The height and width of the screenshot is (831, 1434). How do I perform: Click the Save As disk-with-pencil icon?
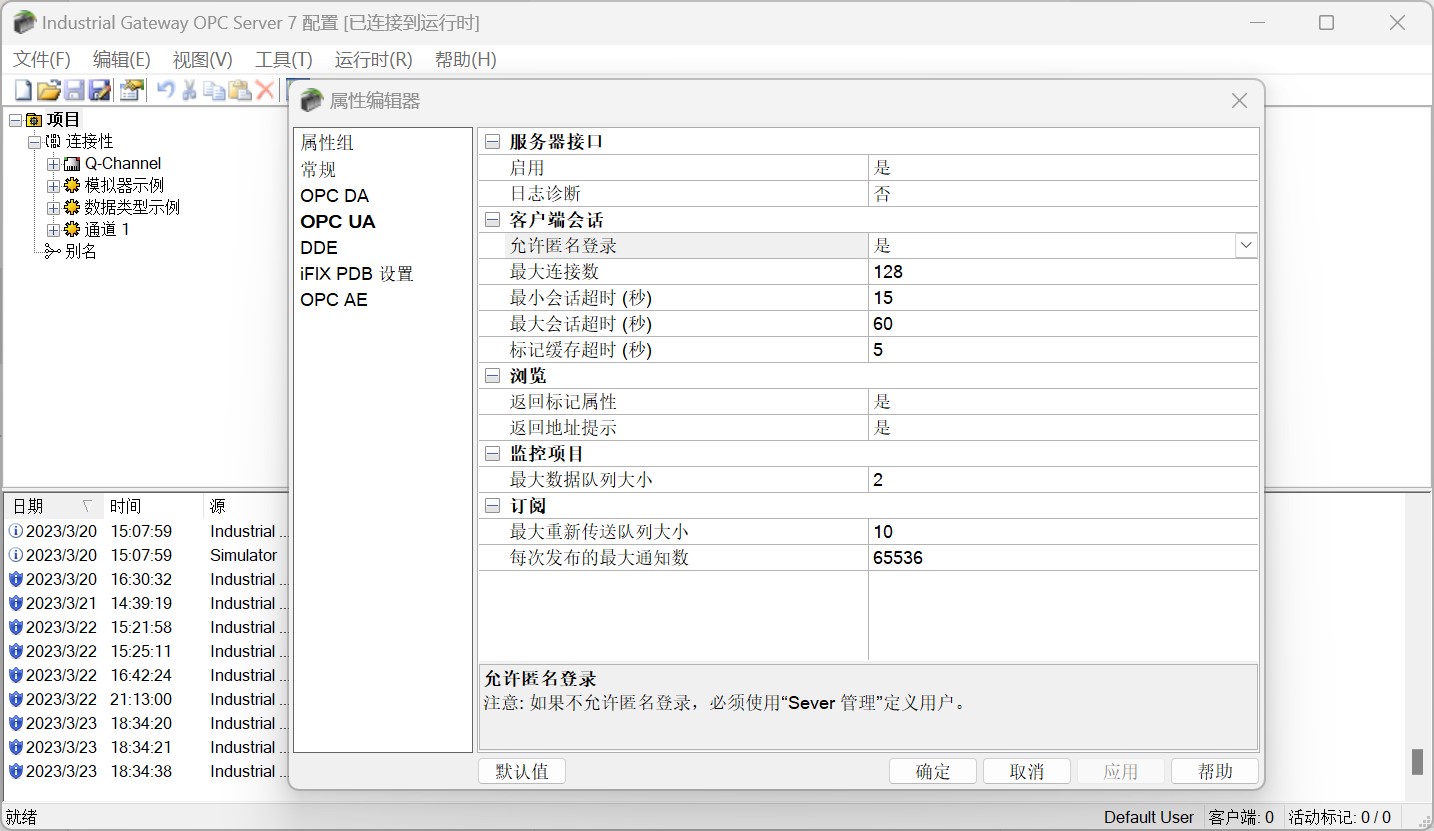100,91
